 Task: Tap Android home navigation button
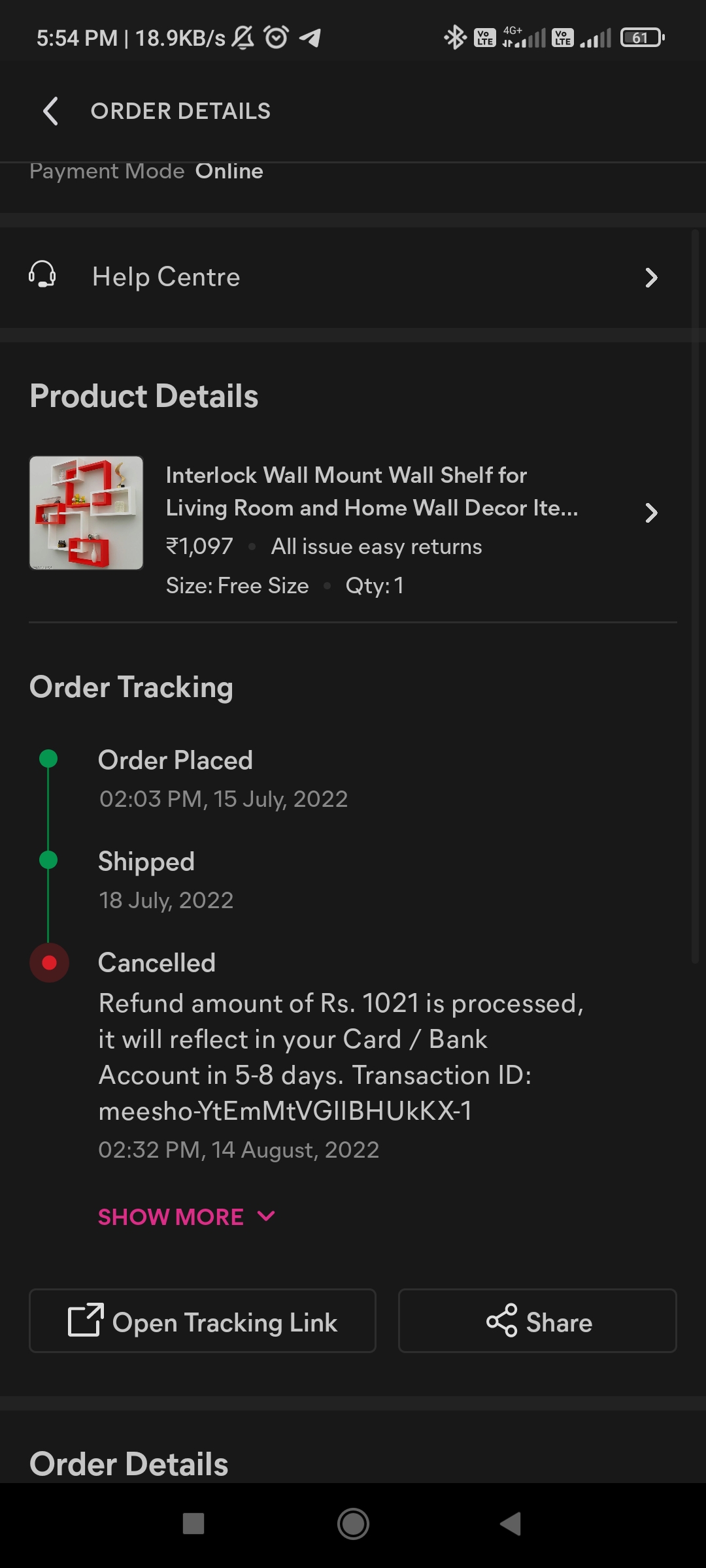pos(353,1524)
